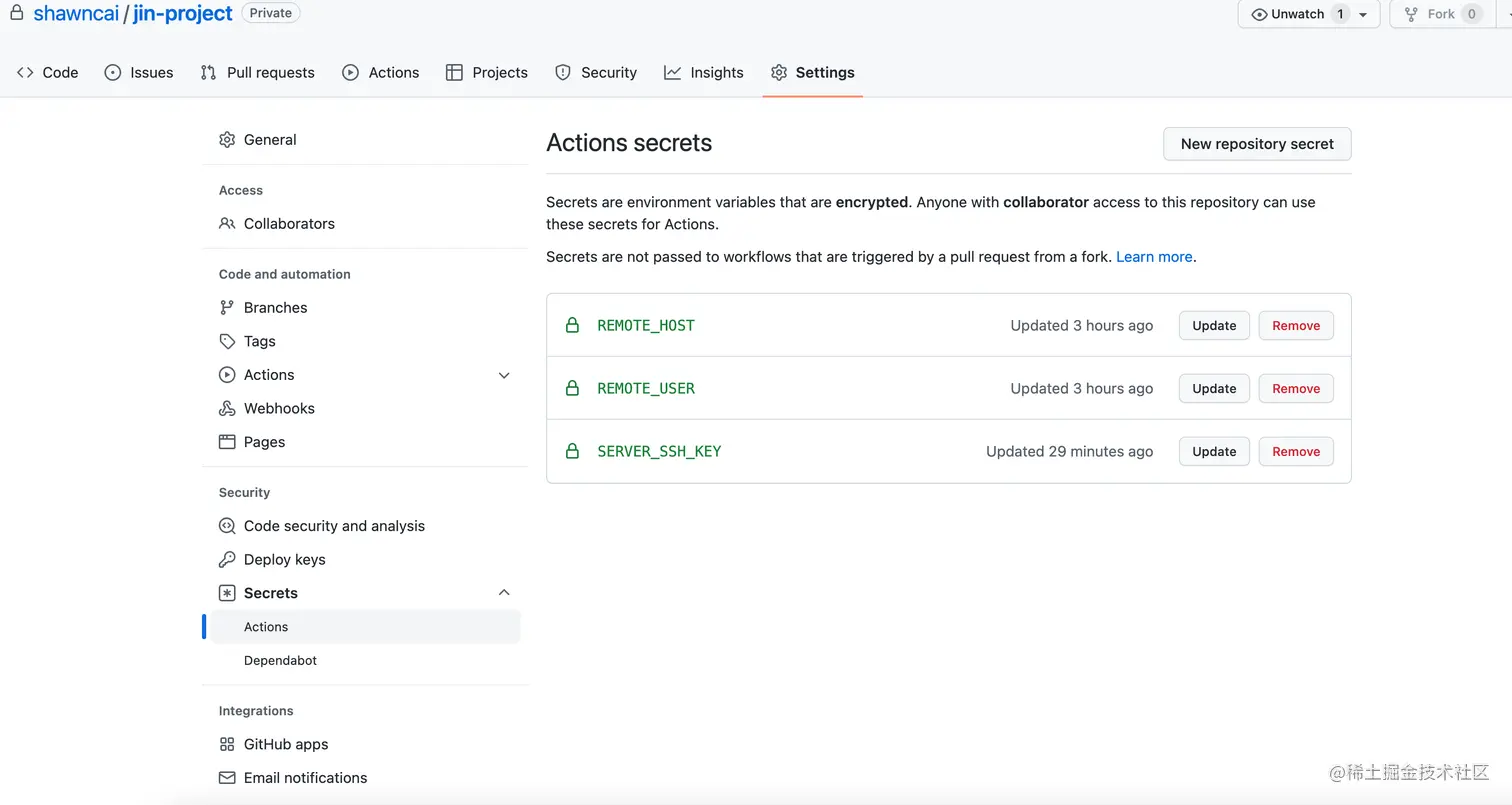Remove the SERVER_SSH_KEY secret
Screen dimensions: 1512x805
click(1296, 451)
